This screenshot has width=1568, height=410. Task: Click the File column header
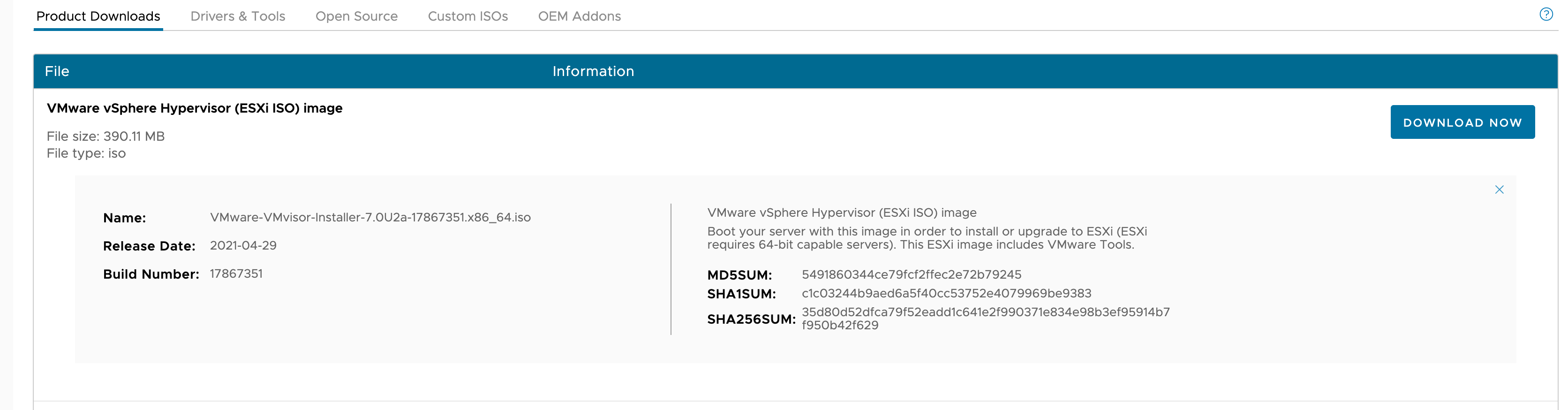[57, 71]
